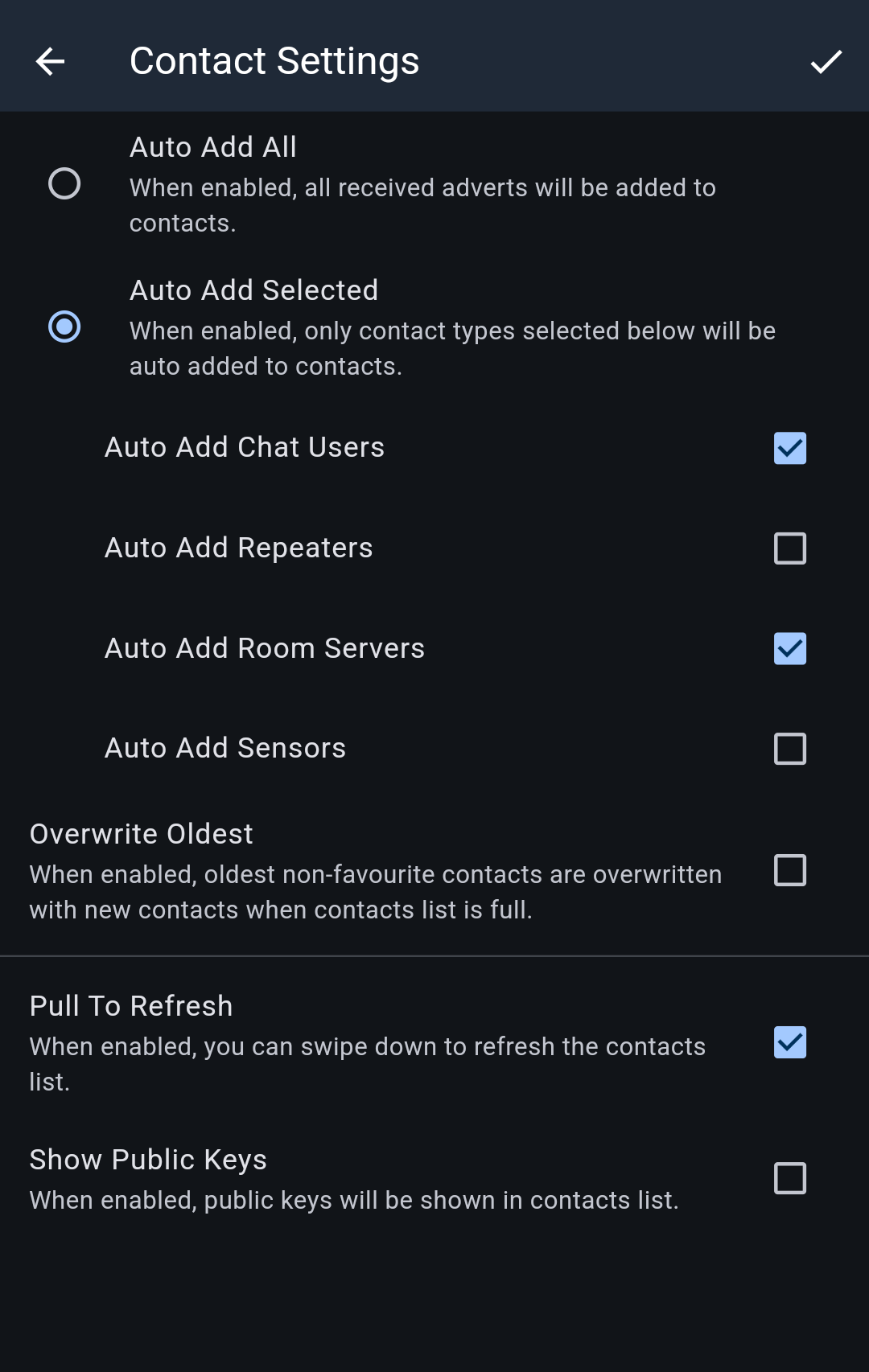Viewport: 869px width, 1372px height.
Task: Select the Auto Add All radio button
Action: [x=64, y=183]
